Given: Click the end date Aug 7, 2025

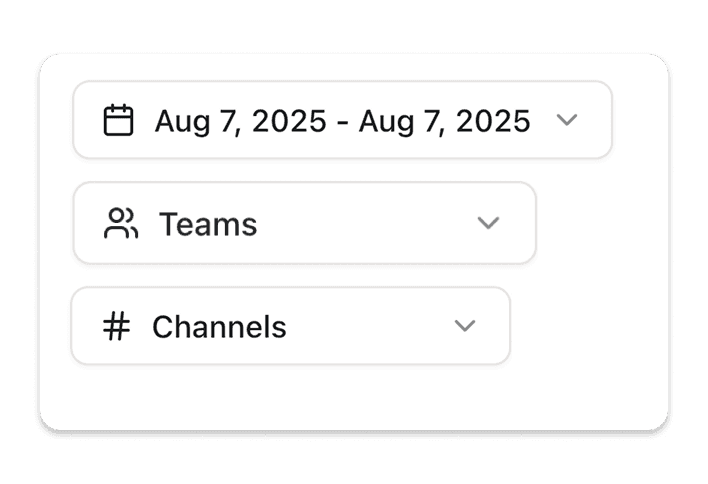Looking at the screenshot, I should click(444, 121).
